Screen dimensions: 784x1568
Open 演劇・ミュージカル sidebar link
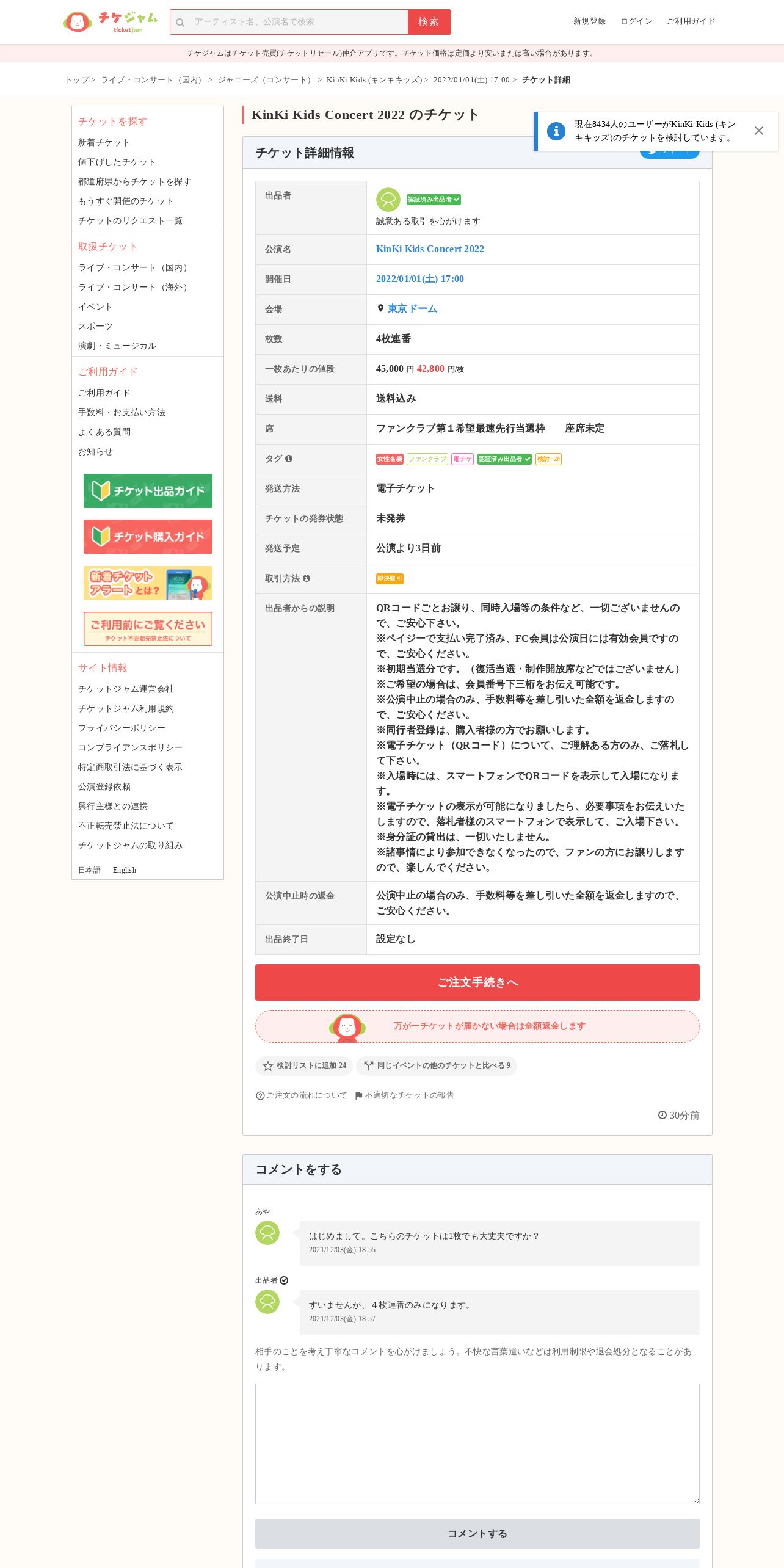pyautogui.click(x=117, y=346)
